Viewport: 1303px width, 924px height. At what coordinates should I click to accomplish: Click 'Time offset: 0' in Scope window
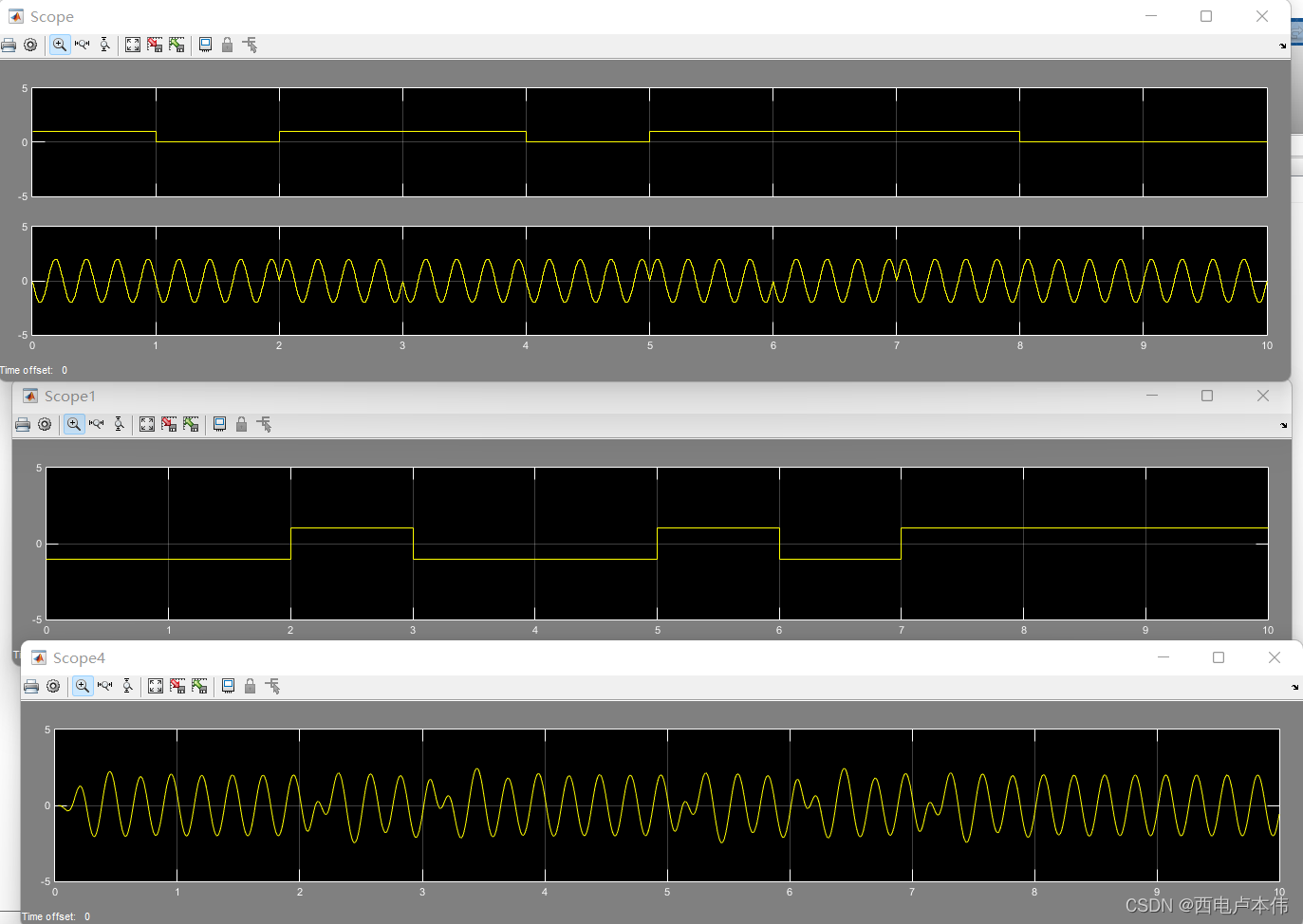coord(34,370)
